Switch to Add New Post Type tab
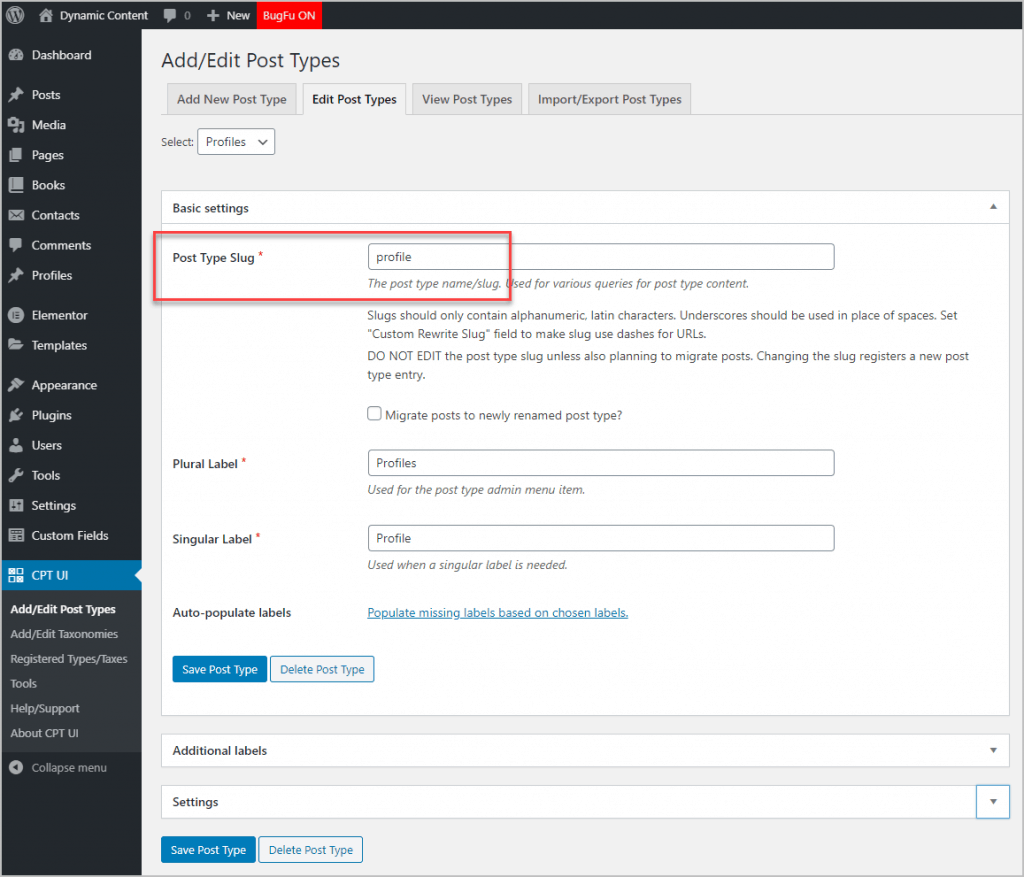Image resolution: width=1024 pixels, height=877 pixels. (x=232, y=99)
